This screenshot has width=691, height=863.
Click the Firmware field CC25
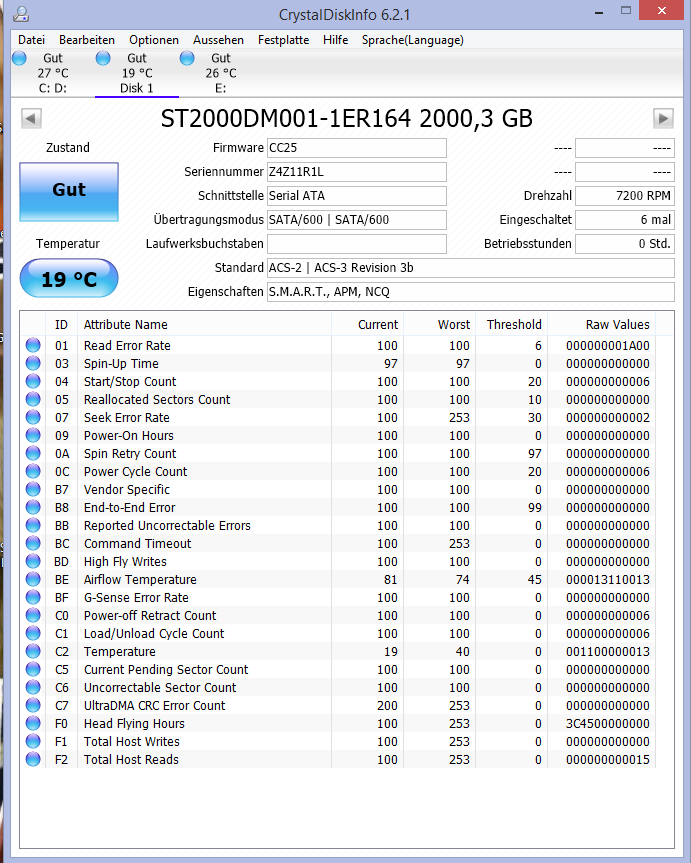[357, 148]
